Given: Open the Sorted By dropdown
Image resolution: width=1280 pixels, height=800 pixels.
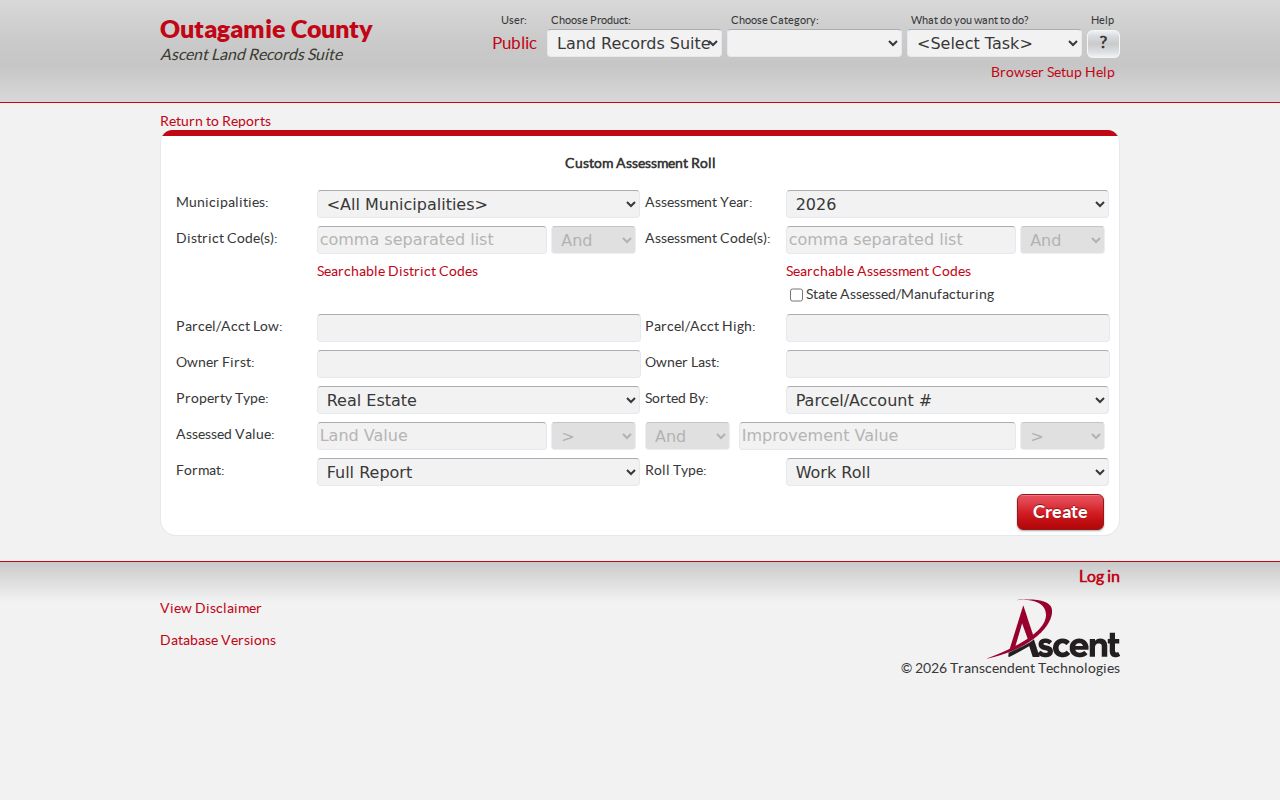Looking at the screenshot, I should point(947,400).
